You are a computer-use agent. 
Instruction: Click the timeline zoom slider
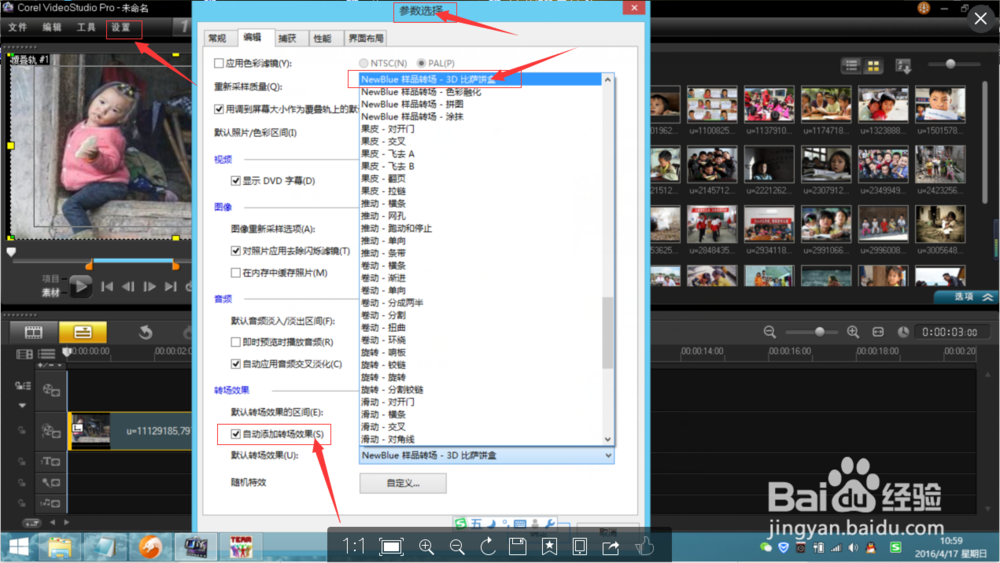(820, 332)
